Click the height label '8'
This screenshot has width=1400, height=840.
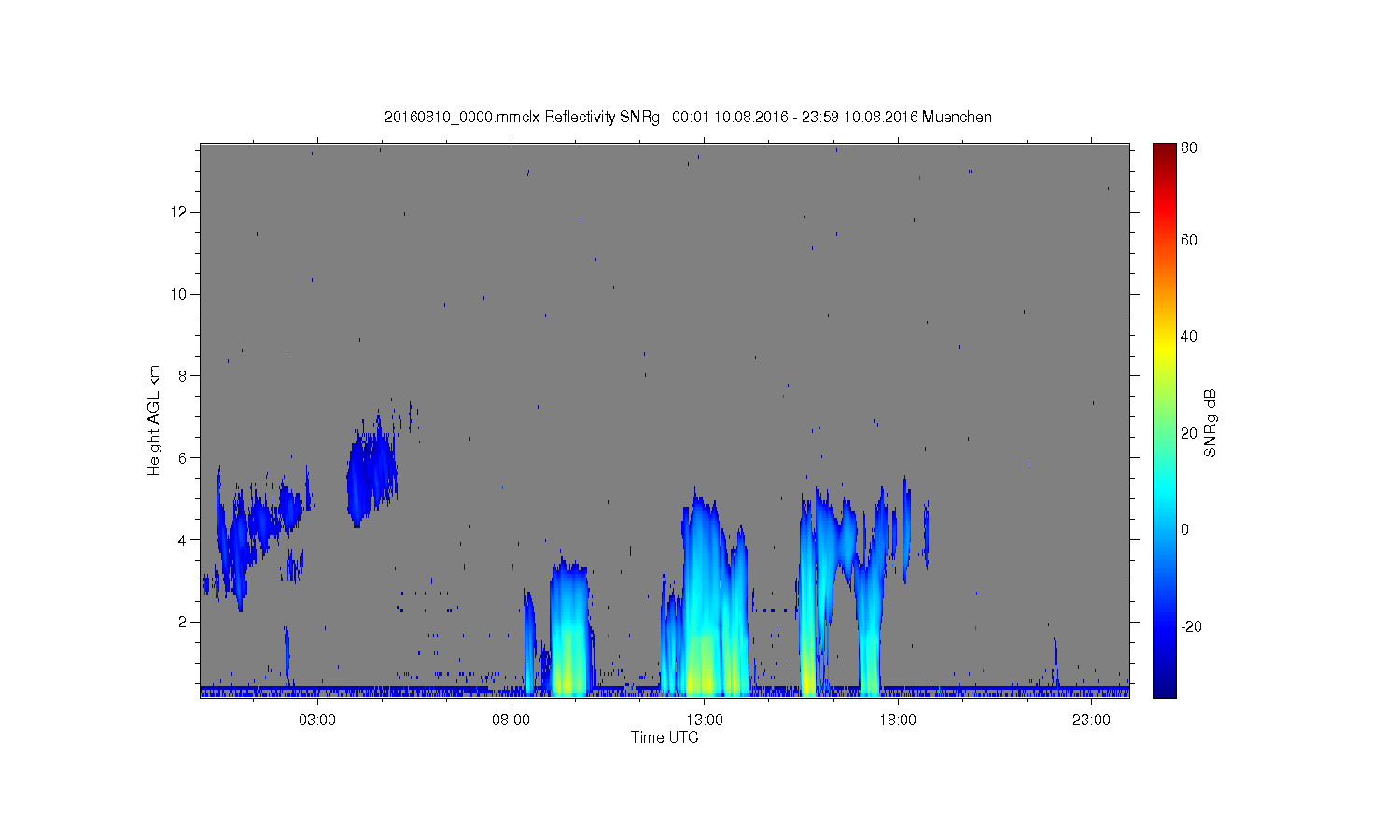click(183, 376)
